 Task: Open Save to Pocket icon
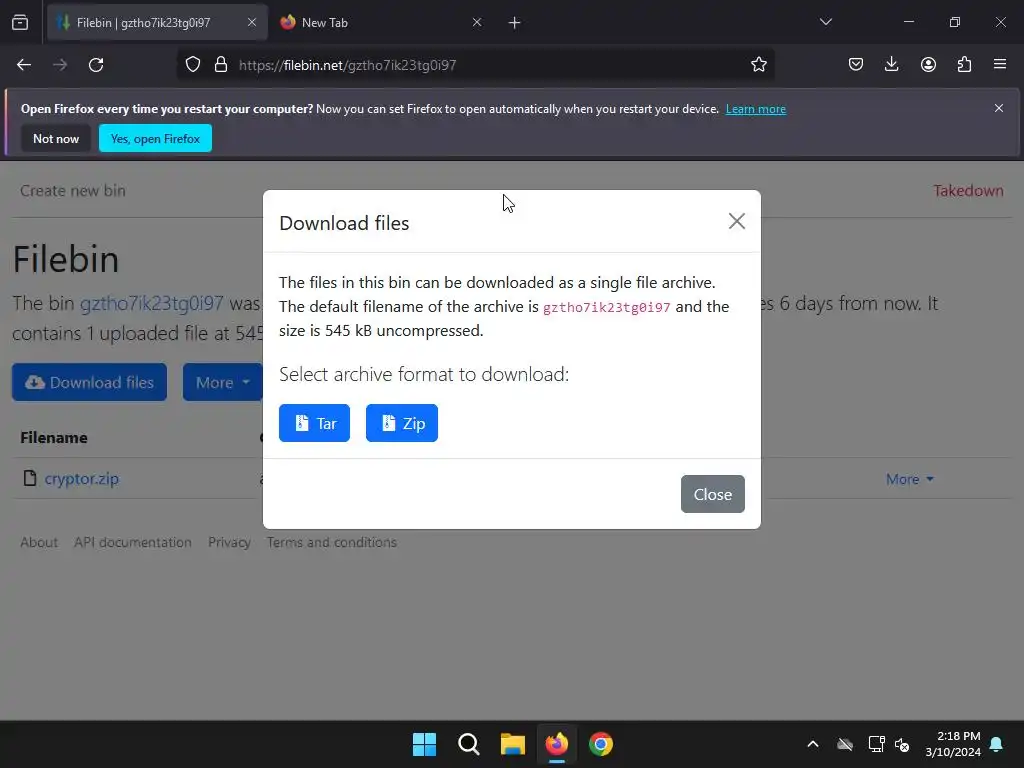[x=856, y=65]
